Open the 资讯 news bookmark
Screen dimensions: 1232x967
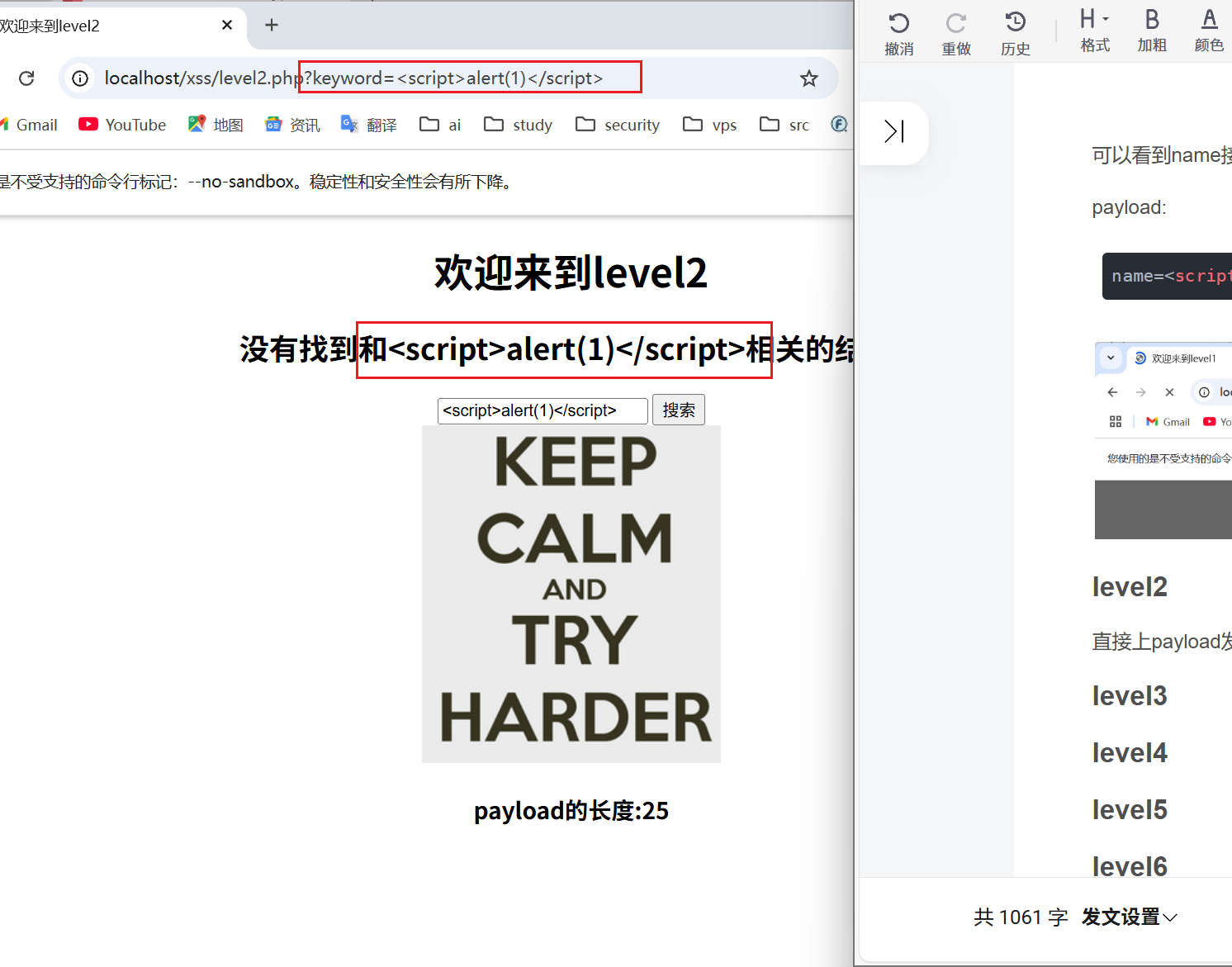292,125
